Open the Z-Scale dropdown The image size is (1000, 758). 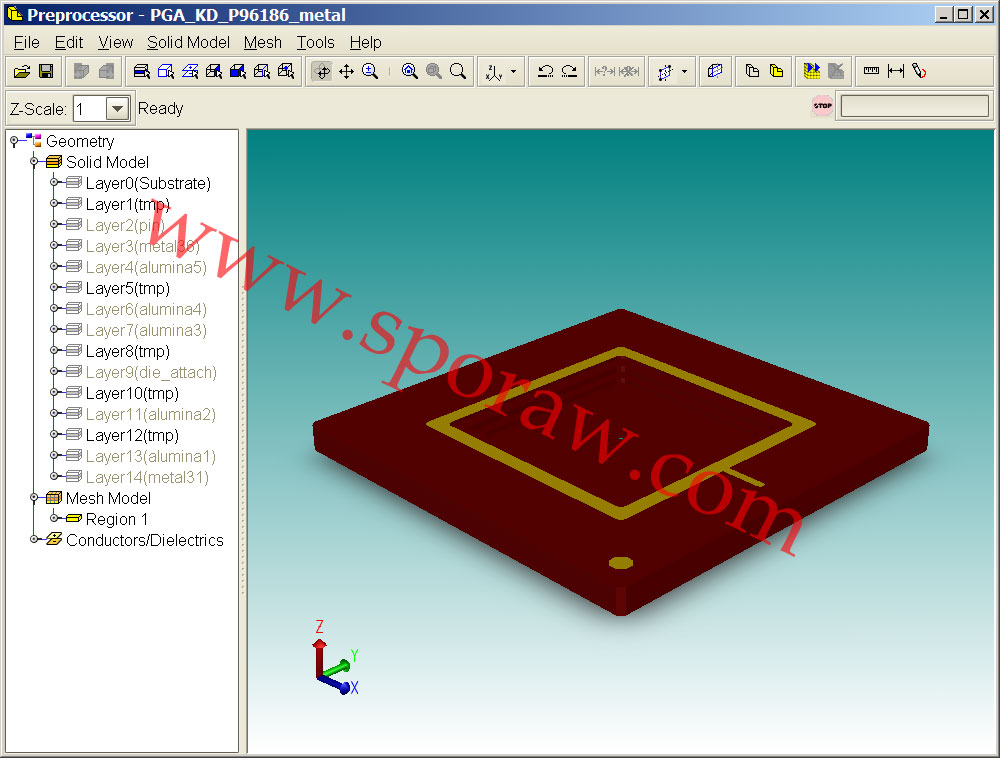117,109
